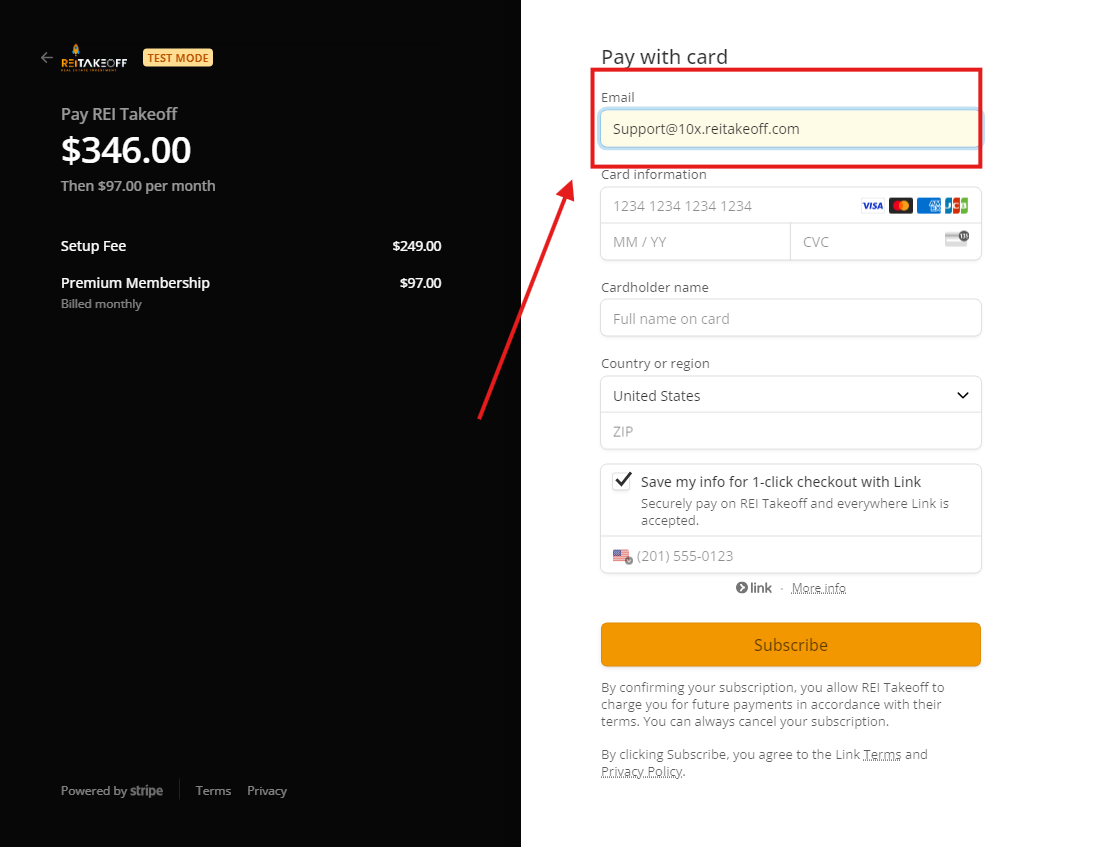
Task: Focus the CVC input field
Action: click(886, 242)
